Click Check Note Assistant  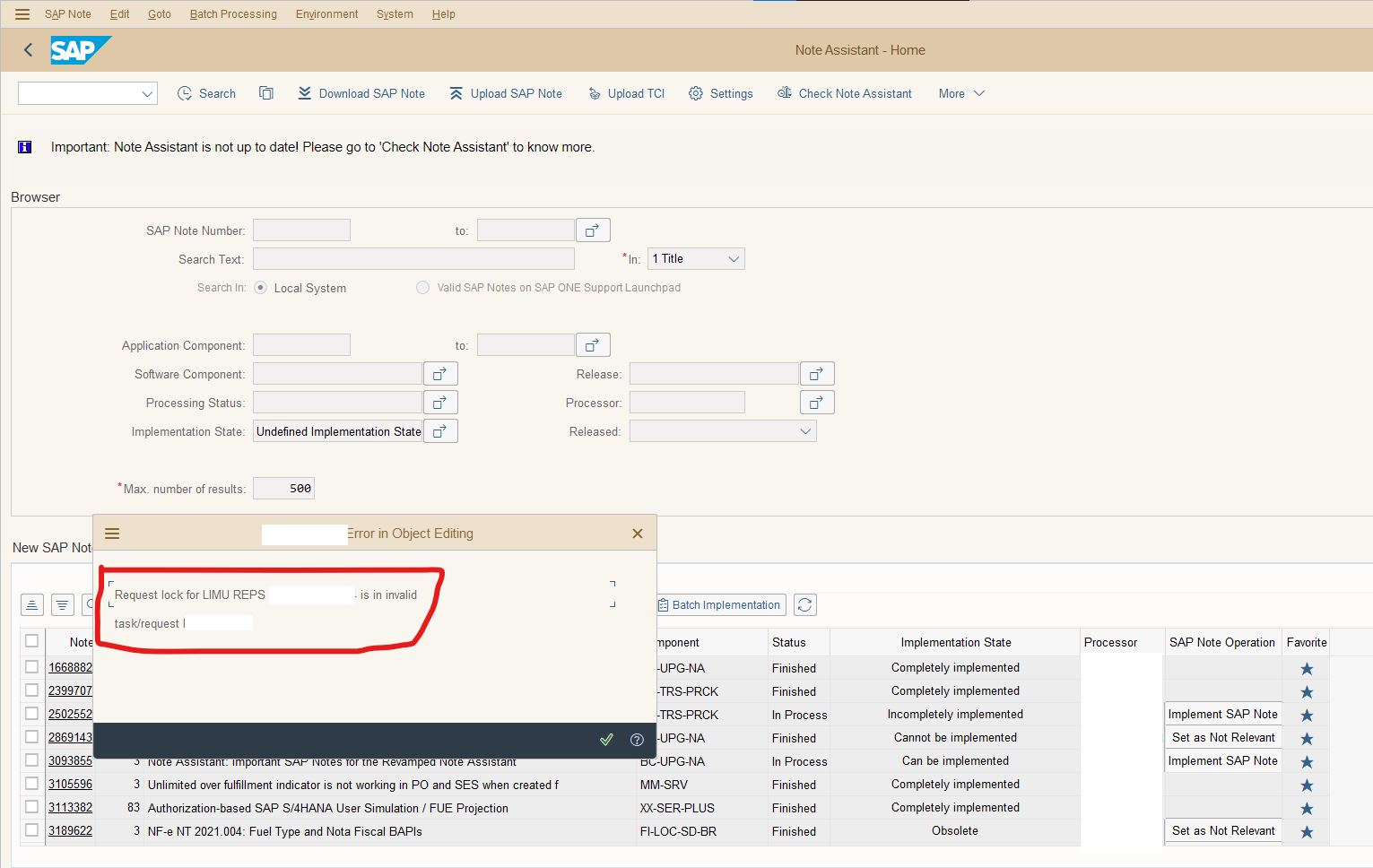point(845,93)
